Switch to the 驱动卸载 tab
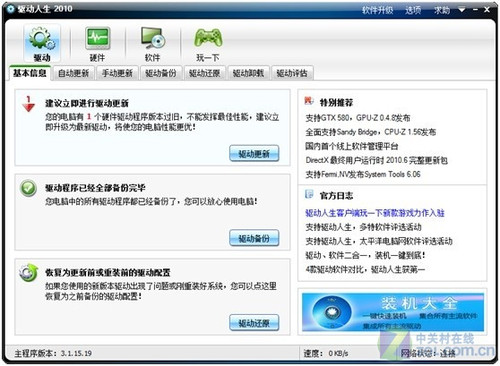 [x=248, y=73]
